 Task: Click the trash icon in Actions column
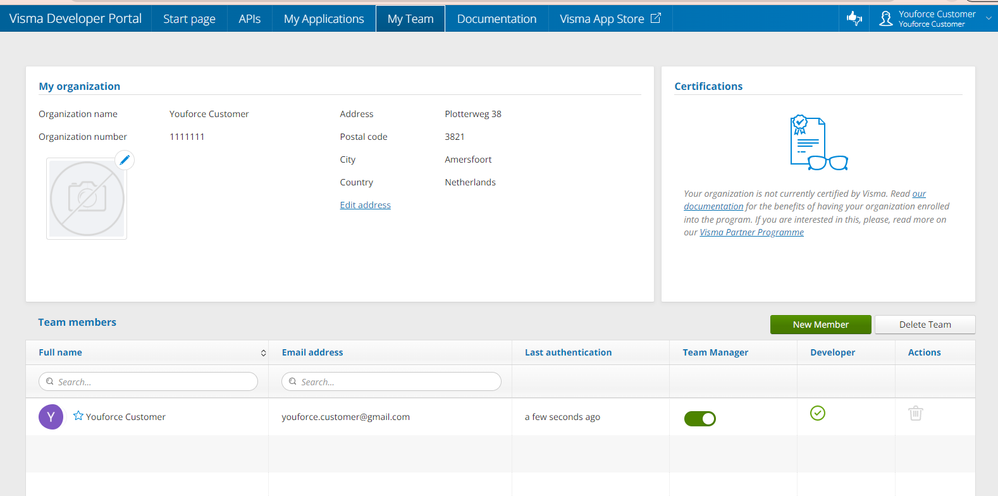point(915,413)
